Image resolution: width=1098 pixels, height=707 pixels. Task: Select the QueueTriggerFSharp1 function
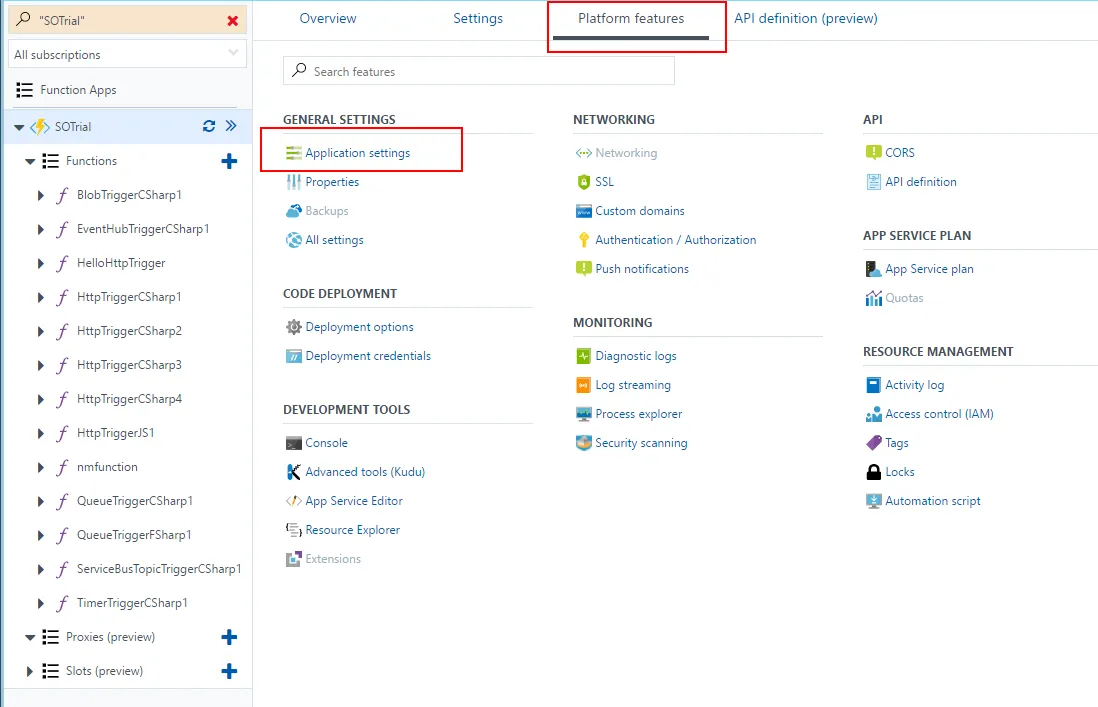pos(134,536)
